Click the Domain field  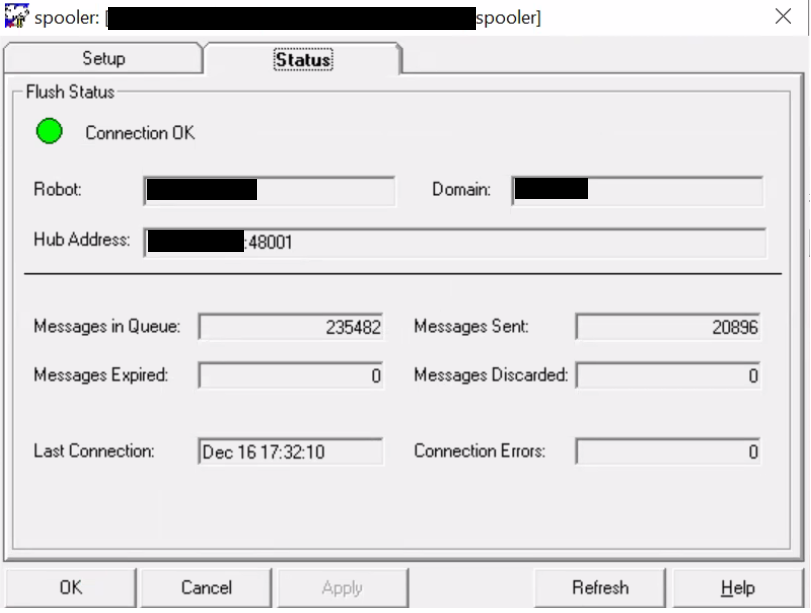click(637, 190)
